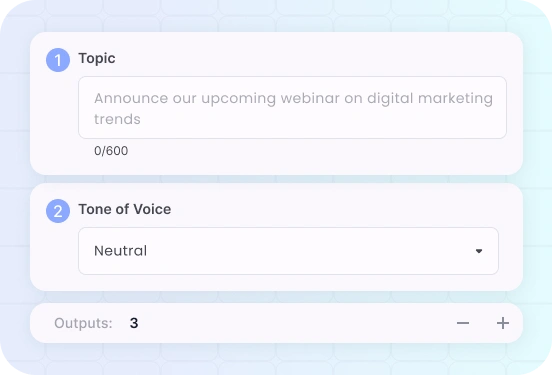Click the blue step 1 number badge
Viewport: 552px width, 375px height.
[x=58, y=60]
